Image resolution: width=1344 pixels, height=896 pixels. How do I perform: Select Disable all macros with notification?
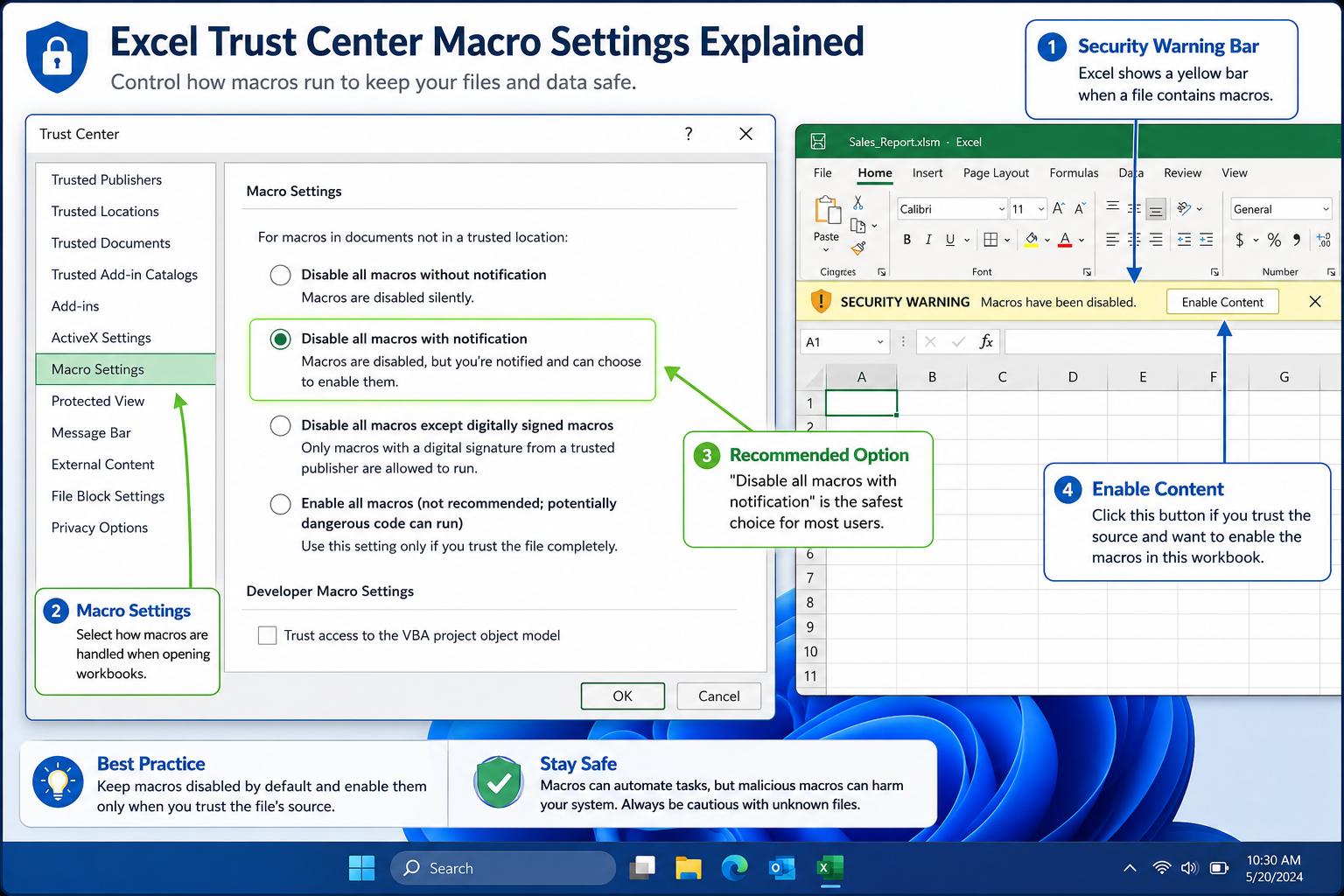(280, 339)
